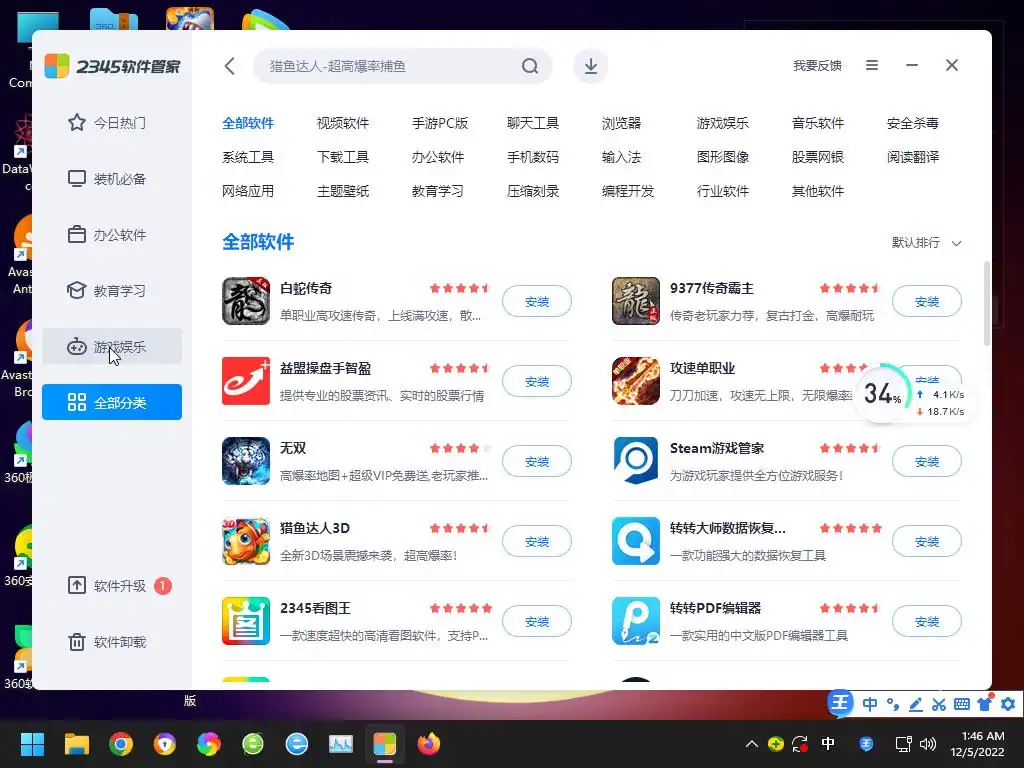This screenshot has height=768, width=1024.
Task: Select 全部分类 in sidebar
Action: pos(112,402)
